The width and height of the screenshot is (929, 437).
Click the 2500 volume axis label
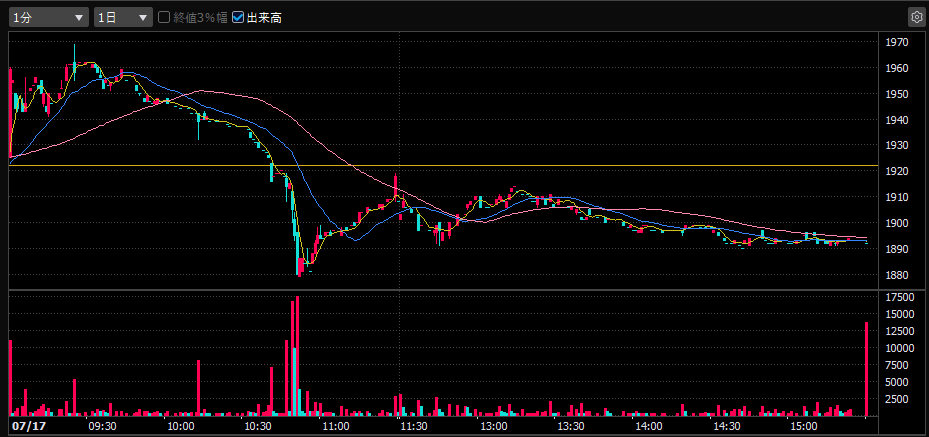pos(896,399)
